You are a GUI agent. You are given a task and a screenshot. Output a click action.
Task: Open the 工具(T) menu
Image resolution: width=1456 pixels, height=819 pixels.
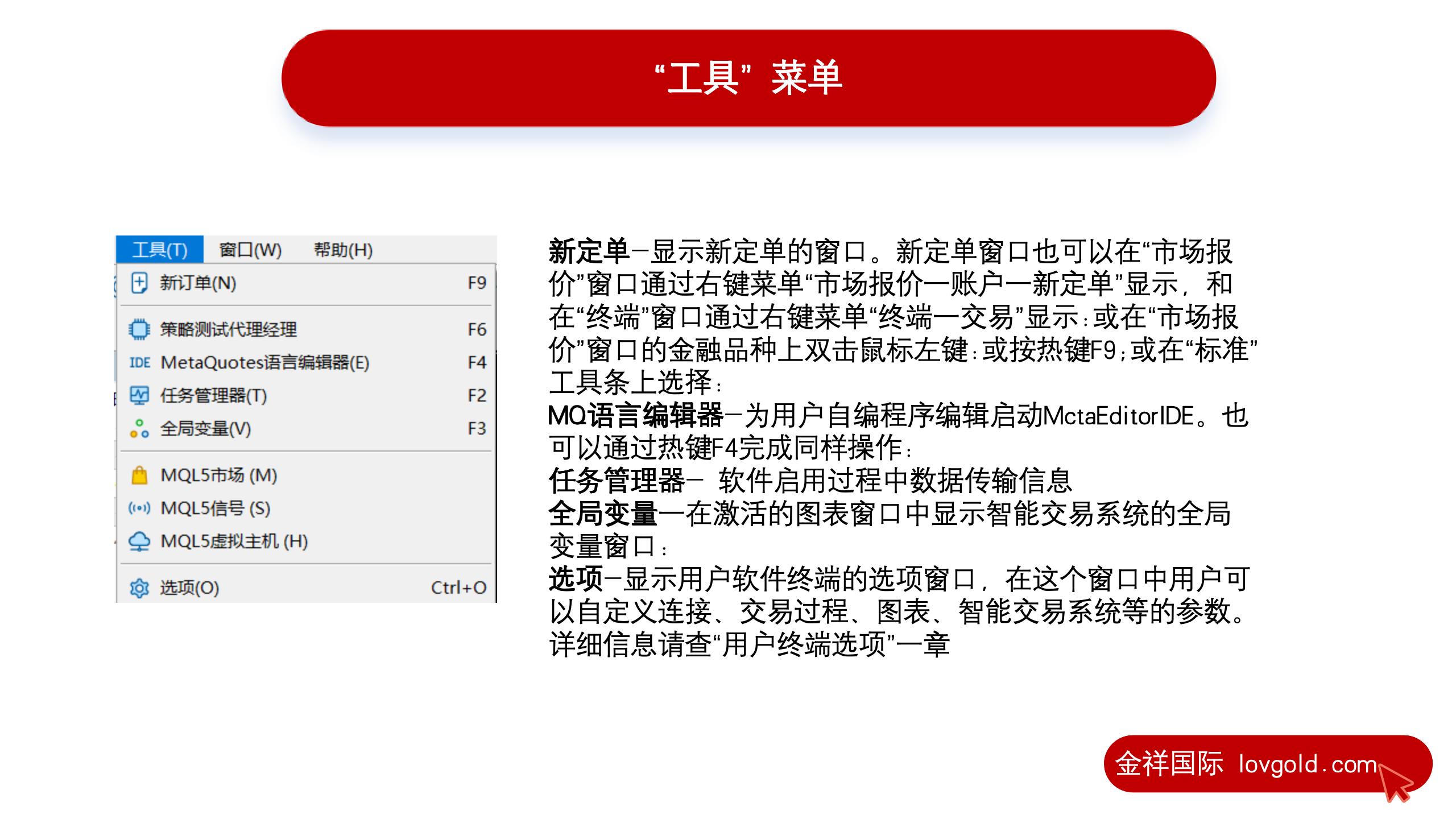coord(159,250)
